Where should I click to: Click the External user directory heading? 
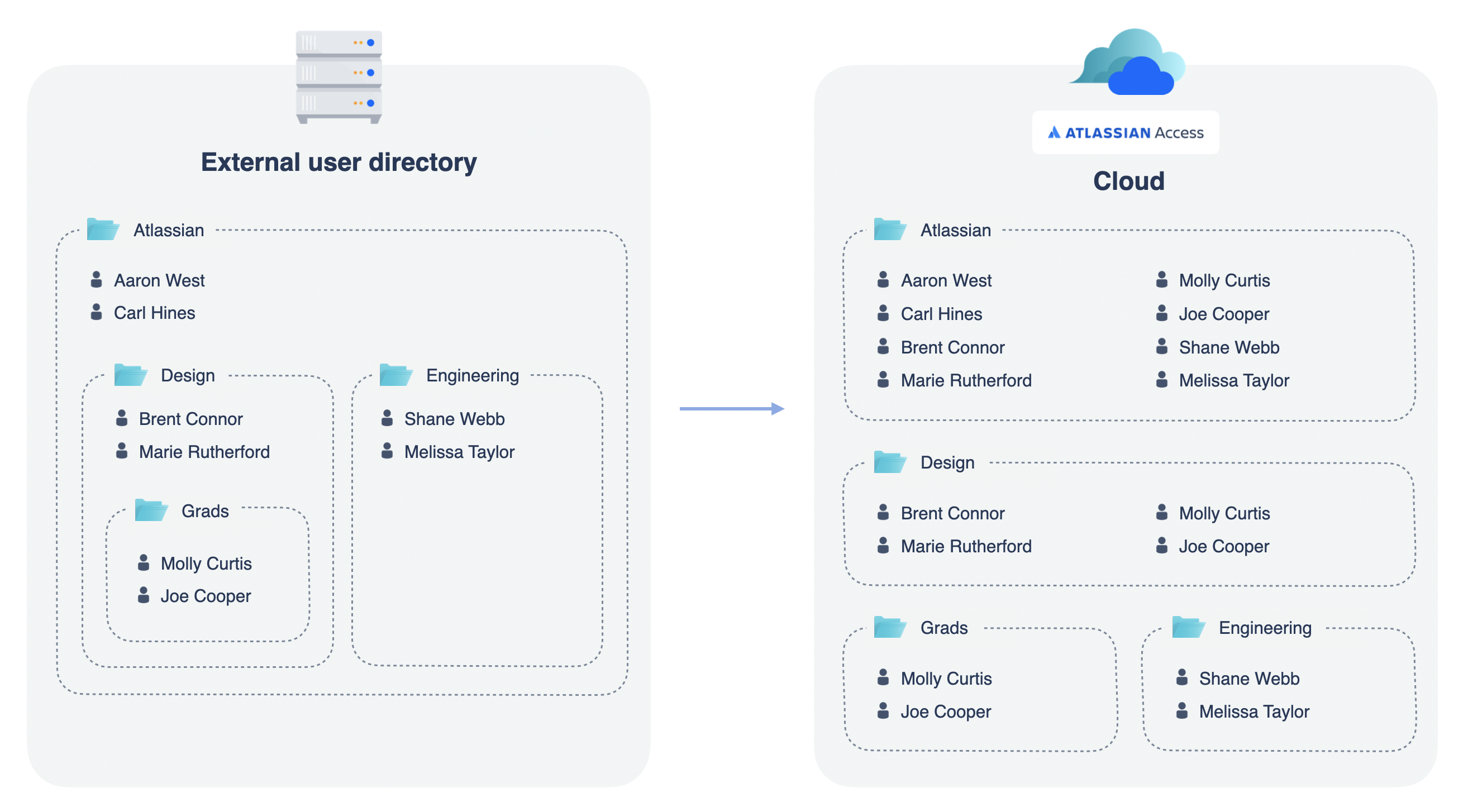339,162
